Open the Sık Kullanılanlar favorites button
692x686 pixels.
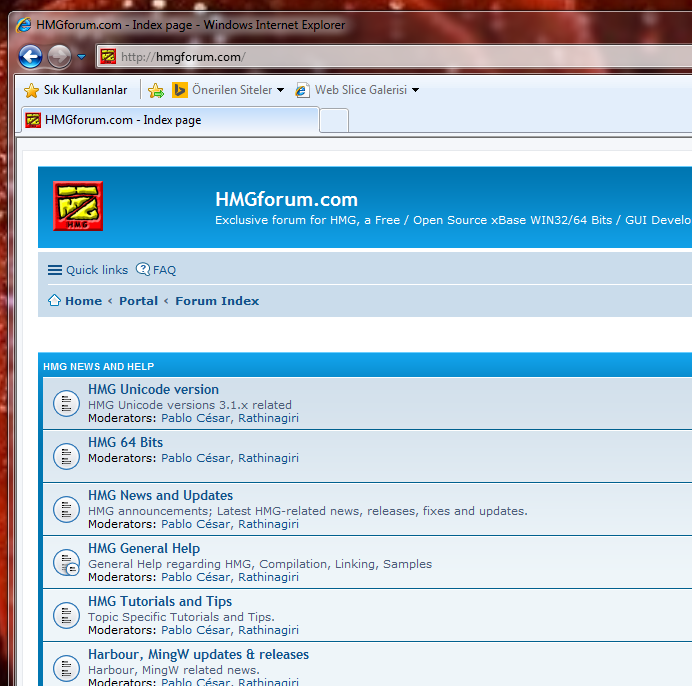(x=76, y=90)
